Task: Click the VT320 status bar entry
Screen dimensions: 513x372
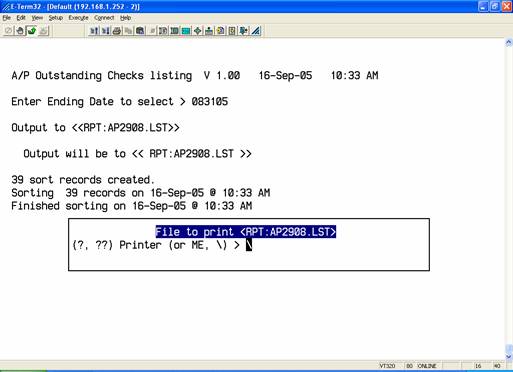Action: pos(387,366)
